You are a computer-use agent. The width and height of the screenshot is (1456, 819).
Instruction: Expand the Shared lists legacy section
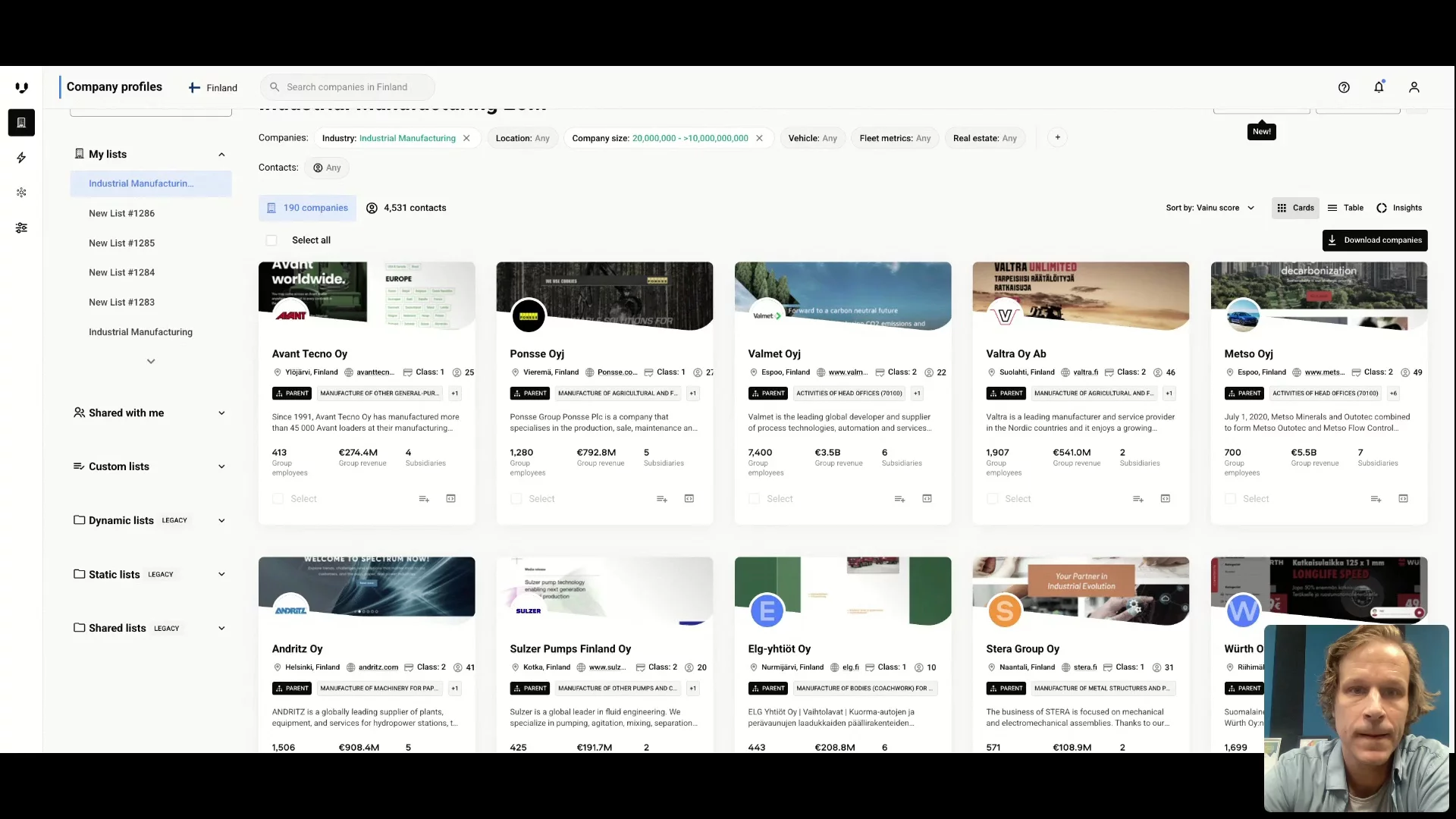(x=221, y=629)
